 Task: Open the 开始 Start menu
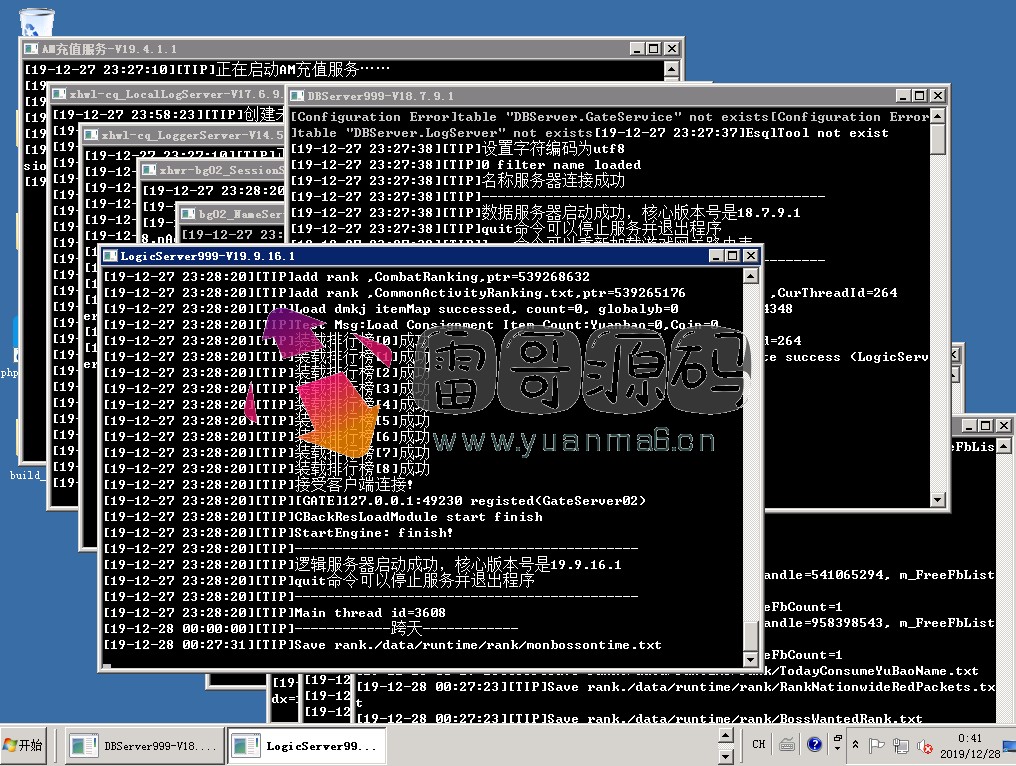[x=23, y=745]
